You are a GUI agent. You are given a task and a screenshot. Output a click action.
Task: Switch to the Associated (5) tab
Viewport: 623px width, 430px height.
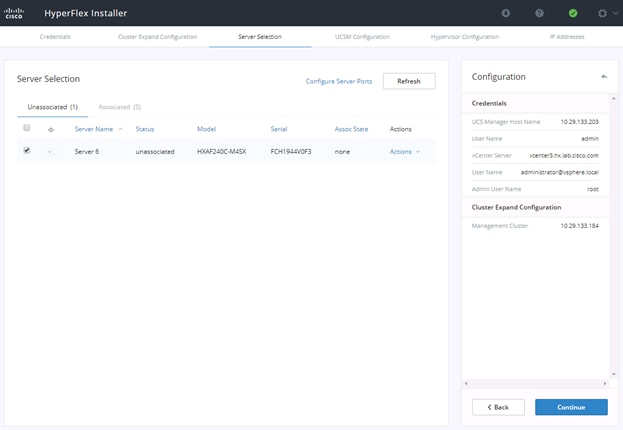click(x=120, y=107)
